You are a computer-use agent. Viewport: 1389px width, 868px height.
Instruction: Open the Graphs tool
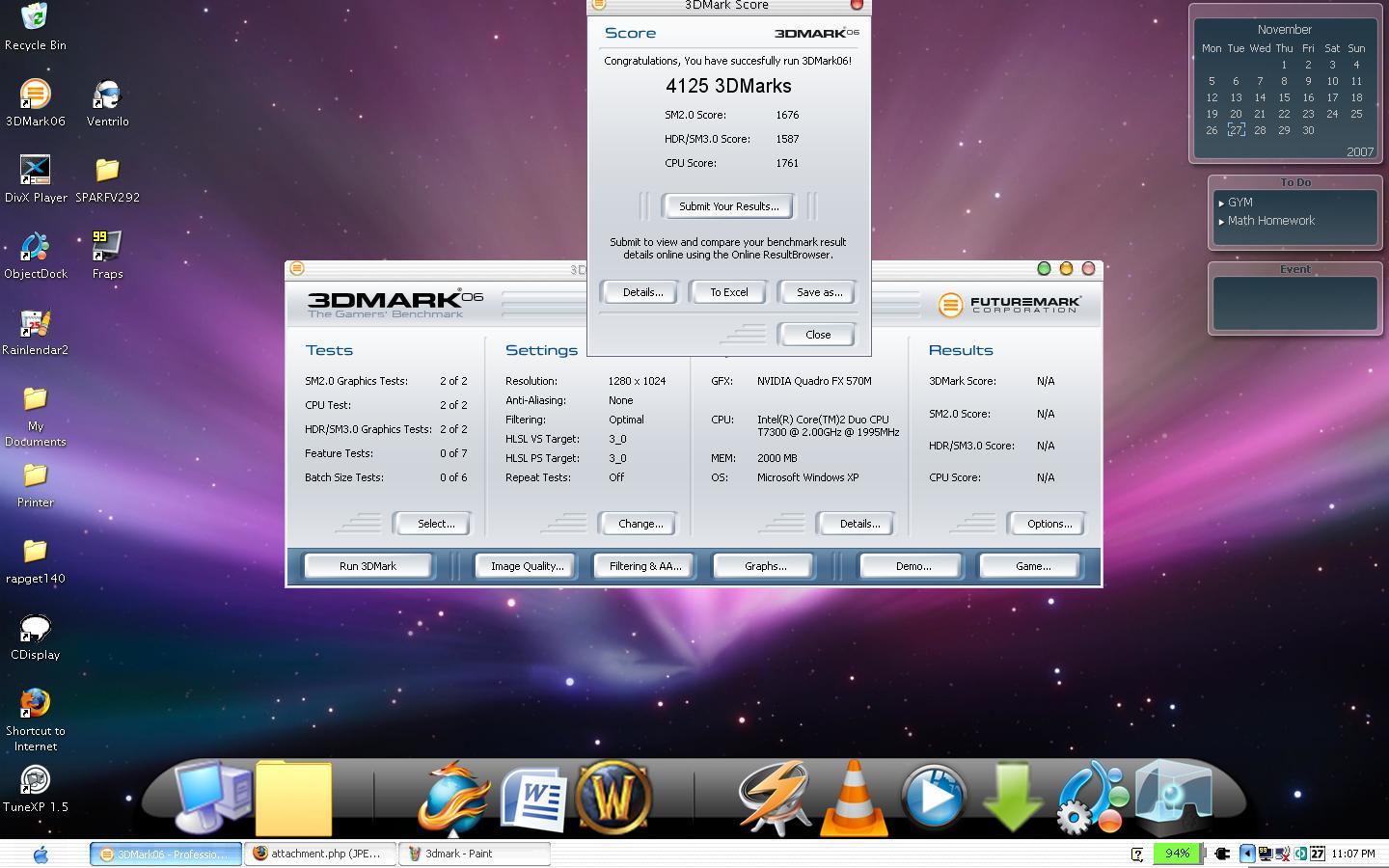click(x=765, y=566)
